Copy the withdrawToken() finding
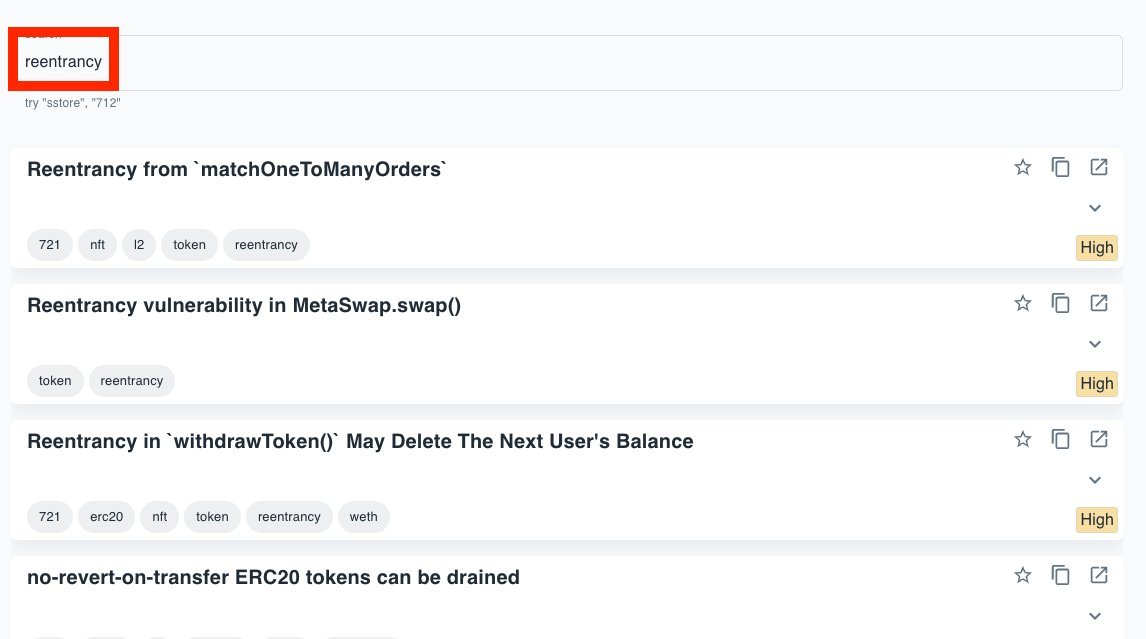 (1060, 439)
